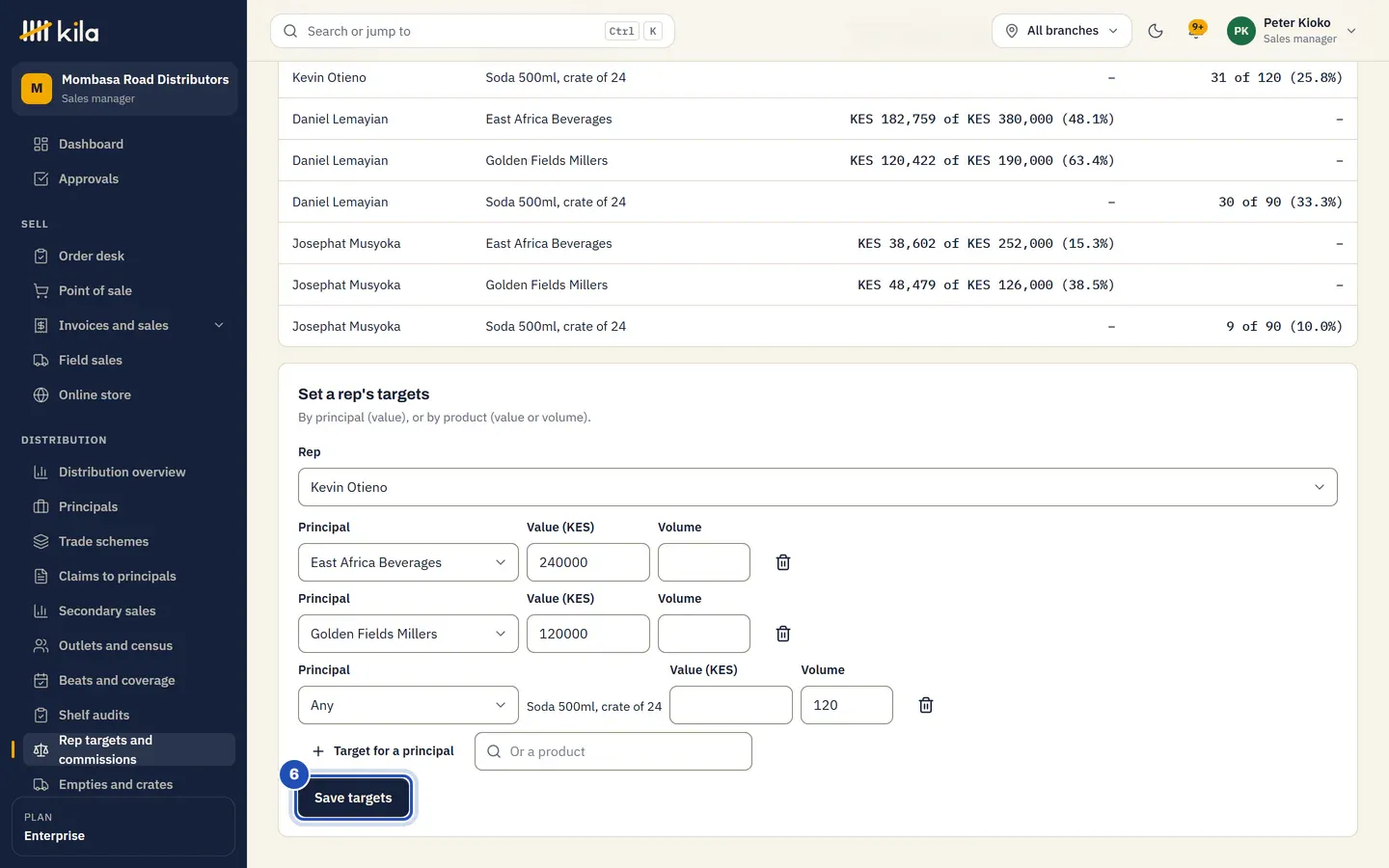Open the Peter Kioko account menu
The height and width of the screenshot is (868, 1389).
click(1293, 31)
